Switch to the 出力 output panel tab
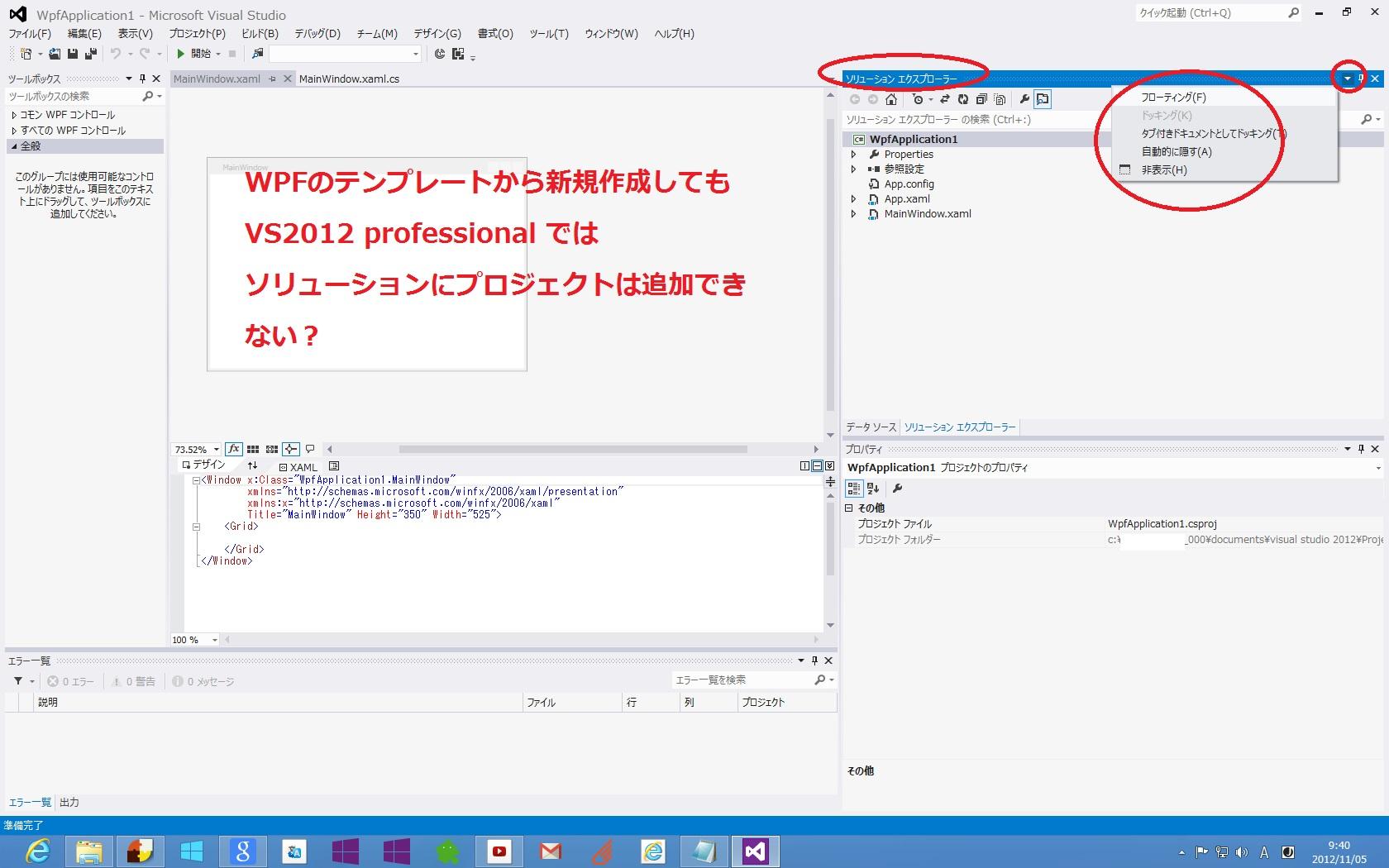This screenshot has height=868, width=1389. tap(69, 802)
